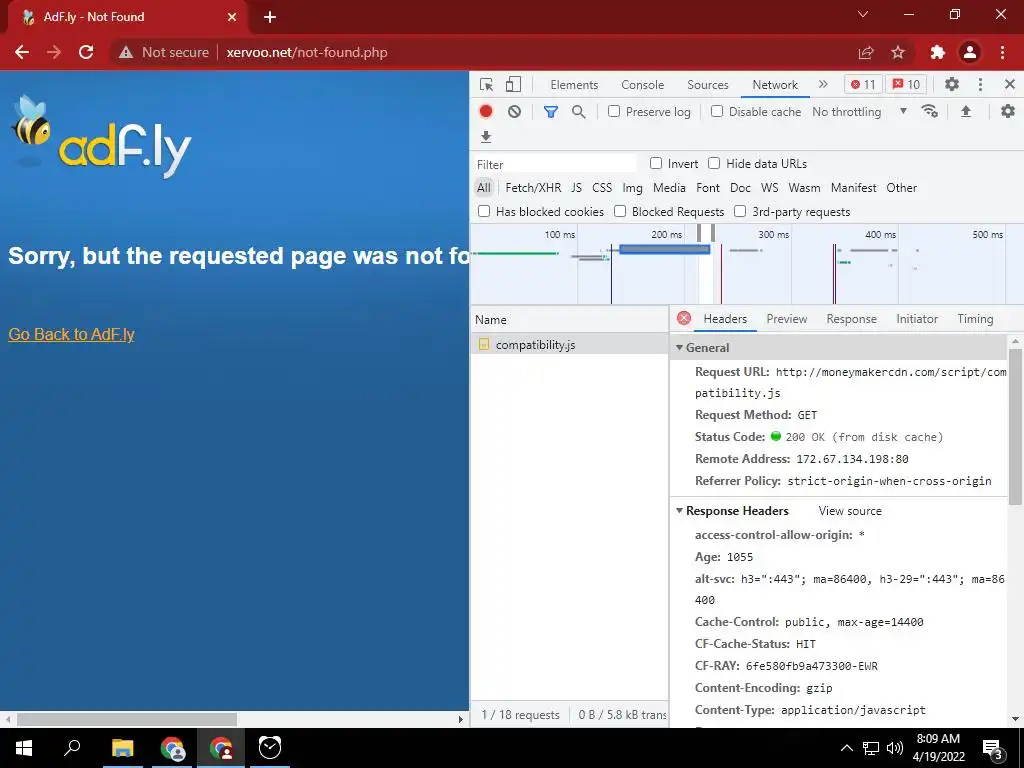Check Hide data URLs
Image resolution: width=1024 pixels, height=768 pixels.
tap(714, 163)
